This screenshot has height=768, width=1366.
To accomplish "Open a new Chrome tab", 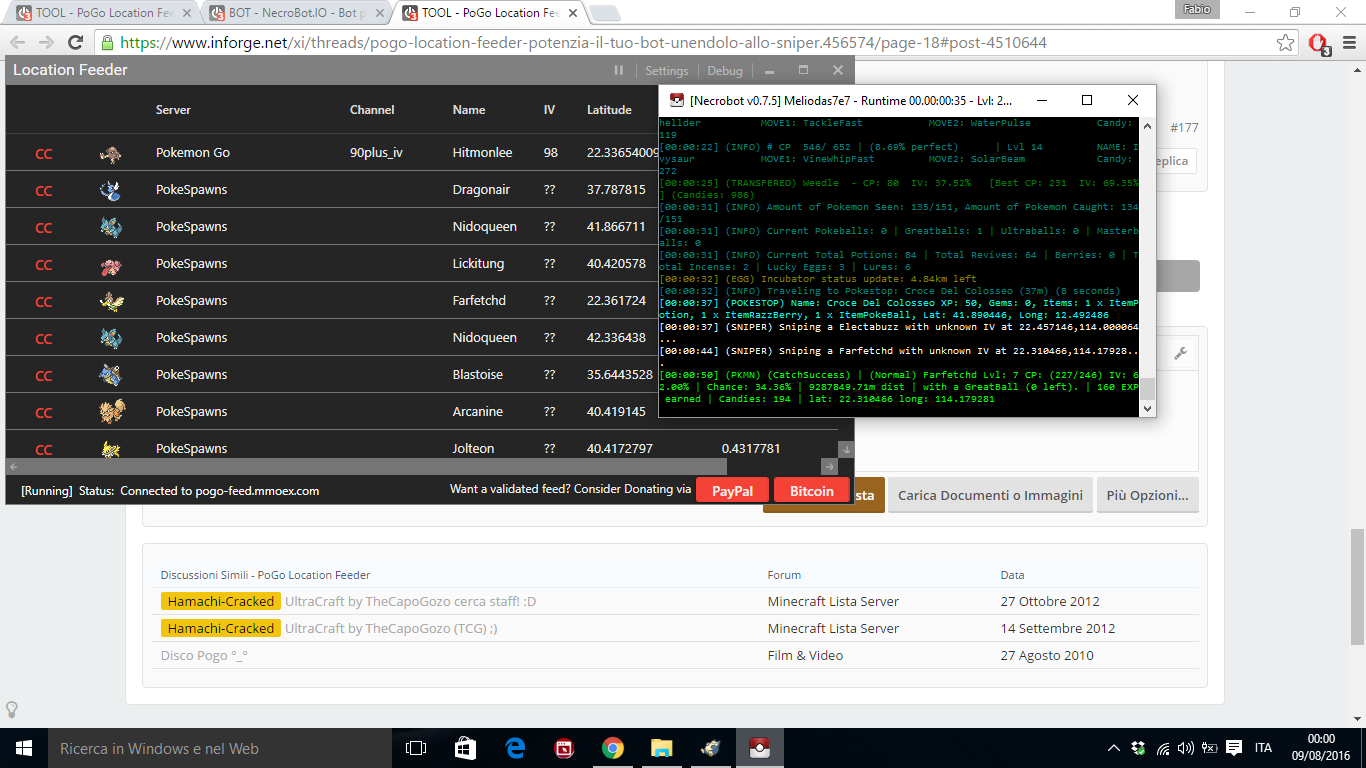I will point(603,13).
